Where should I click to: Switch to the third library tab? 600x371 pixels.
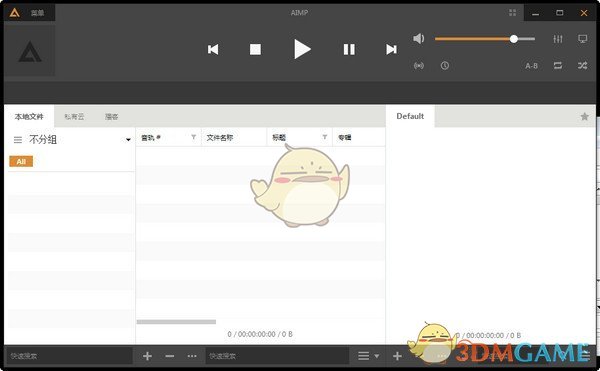pyautogui.click(x=112, y=117)
